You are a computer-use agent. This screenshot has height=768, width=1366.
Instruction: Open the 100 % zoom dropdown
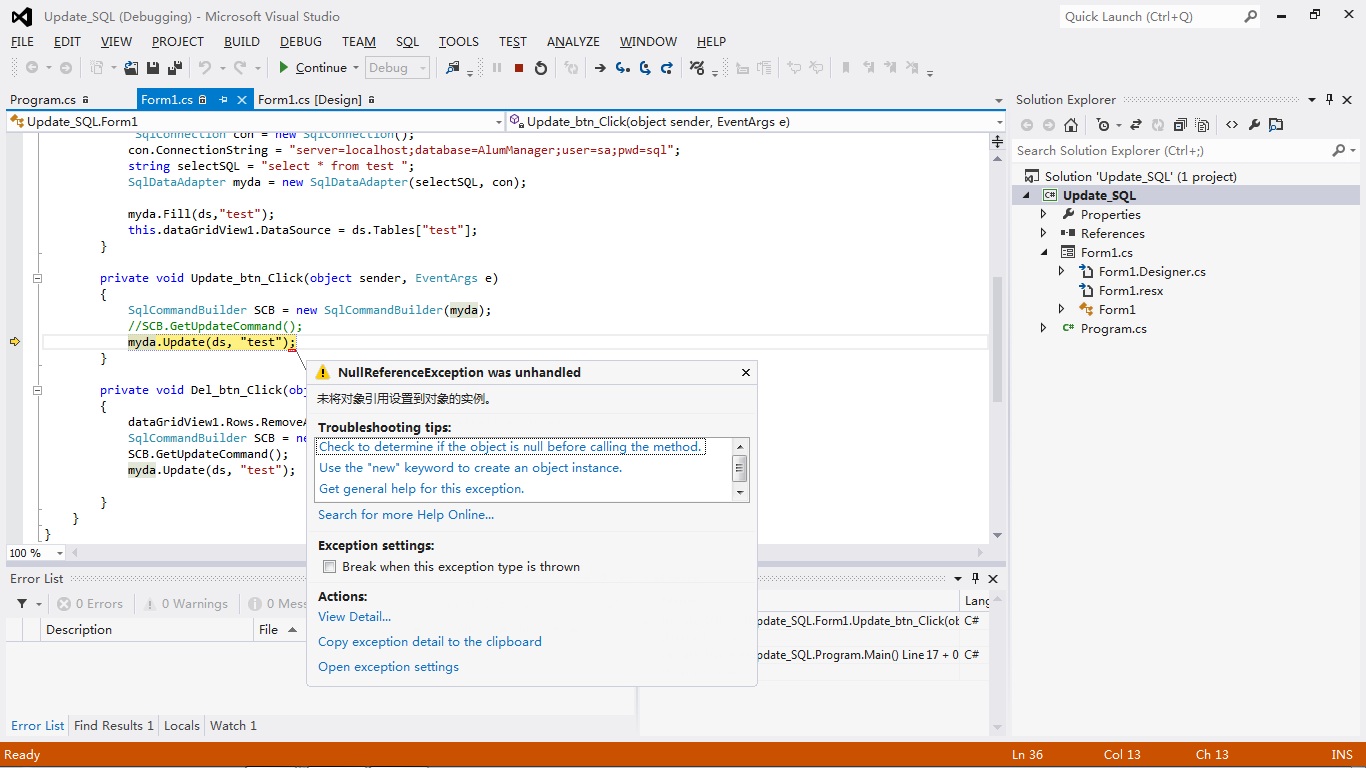pos(60,553)
